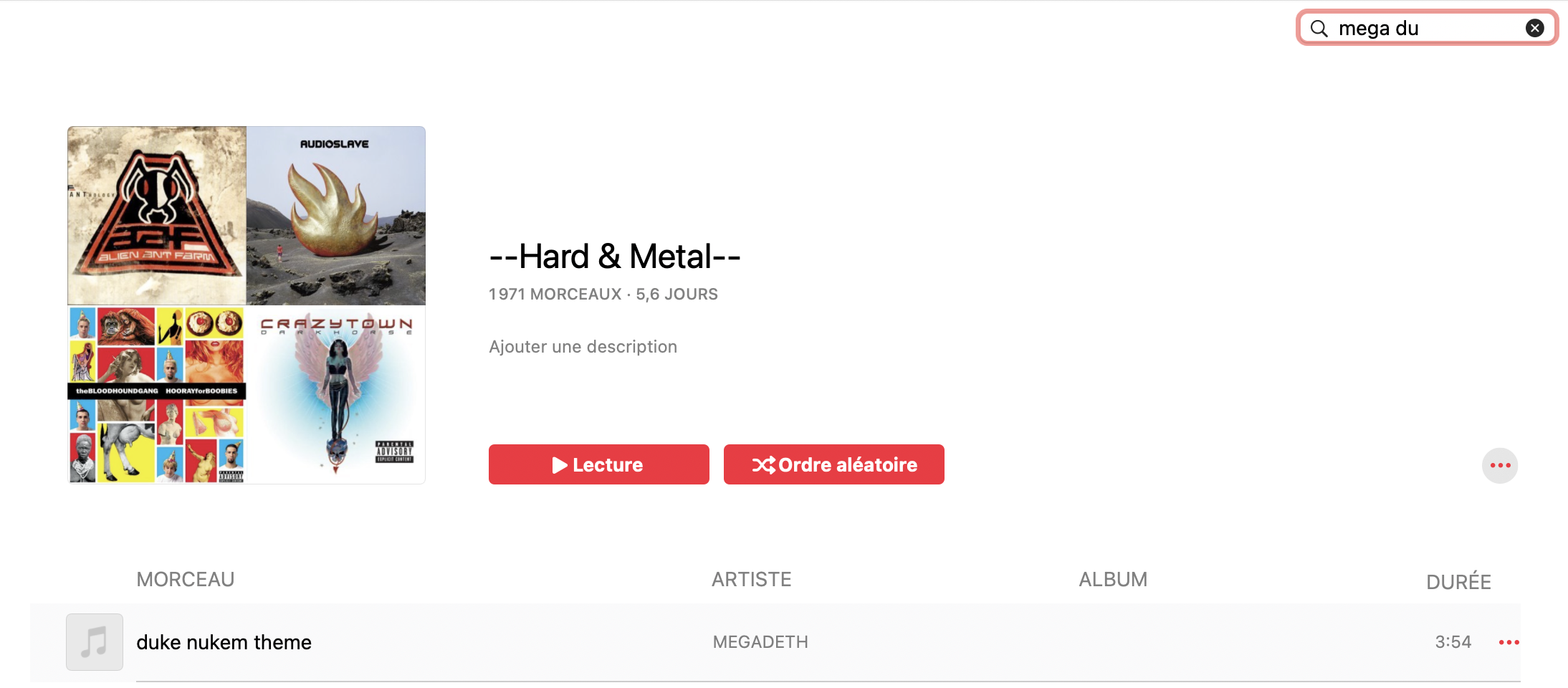Clear the search field text
This screenshot has height=688, width=1568.
point(1534,28)
